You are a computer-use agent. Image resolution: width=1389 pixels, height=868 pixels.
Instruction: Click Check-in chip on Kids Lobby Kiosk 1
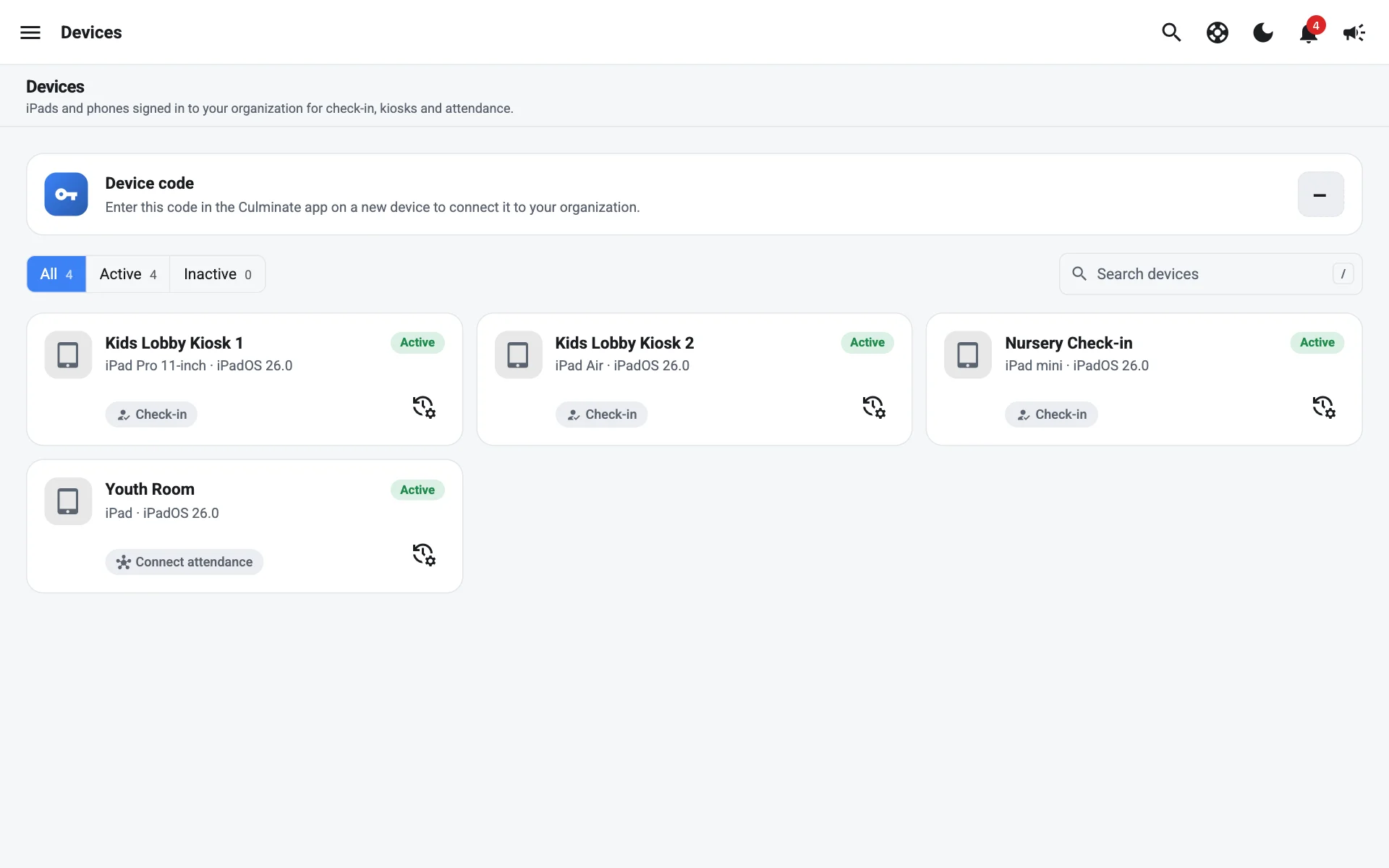[x=151, y=414]
